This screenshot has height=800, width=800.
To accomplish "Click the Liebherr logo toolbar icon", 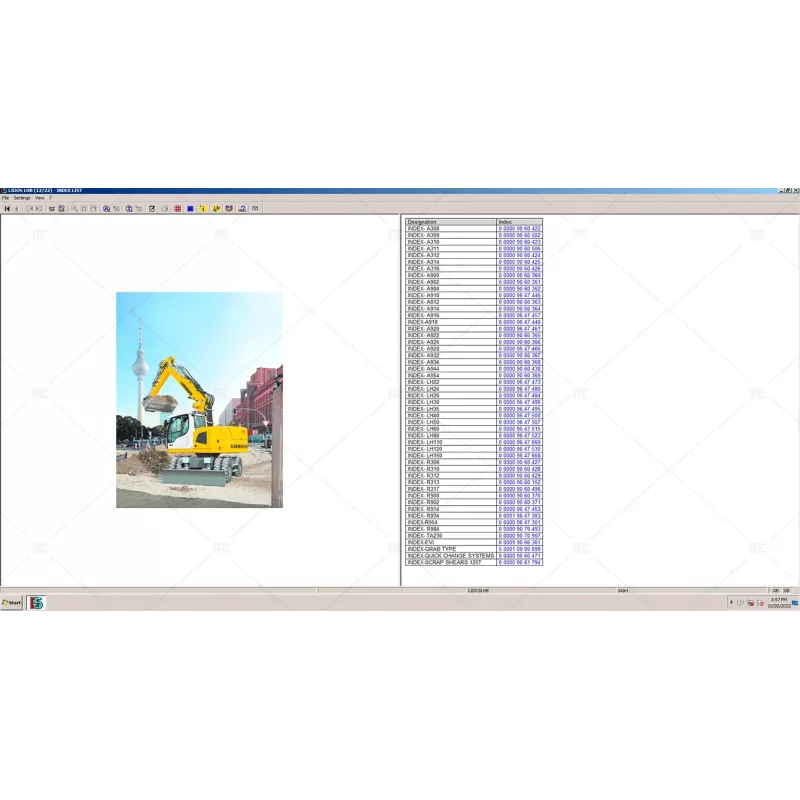I will [229, 207].
